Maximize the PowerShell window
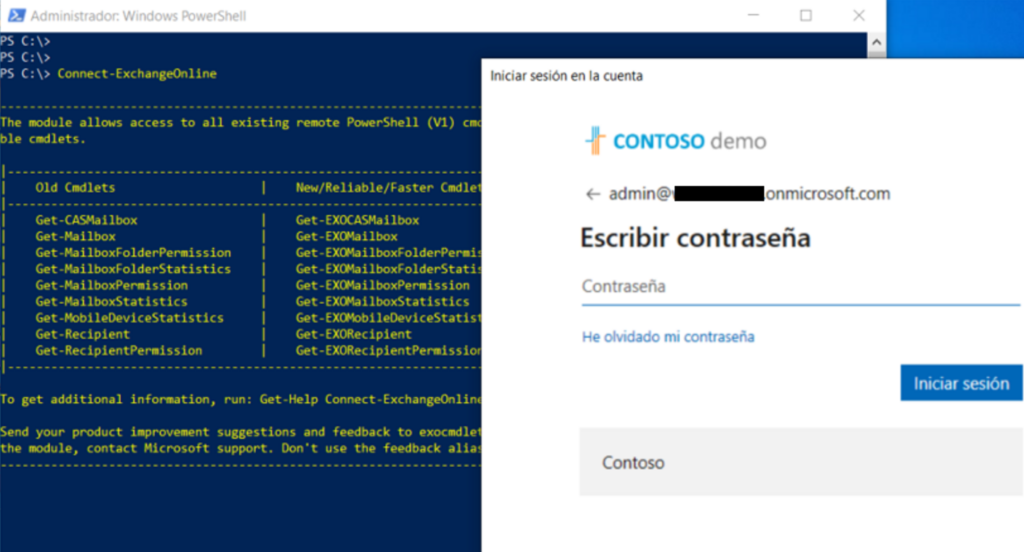Screen dimensions: 1024x552 click(x=805, y=16)
